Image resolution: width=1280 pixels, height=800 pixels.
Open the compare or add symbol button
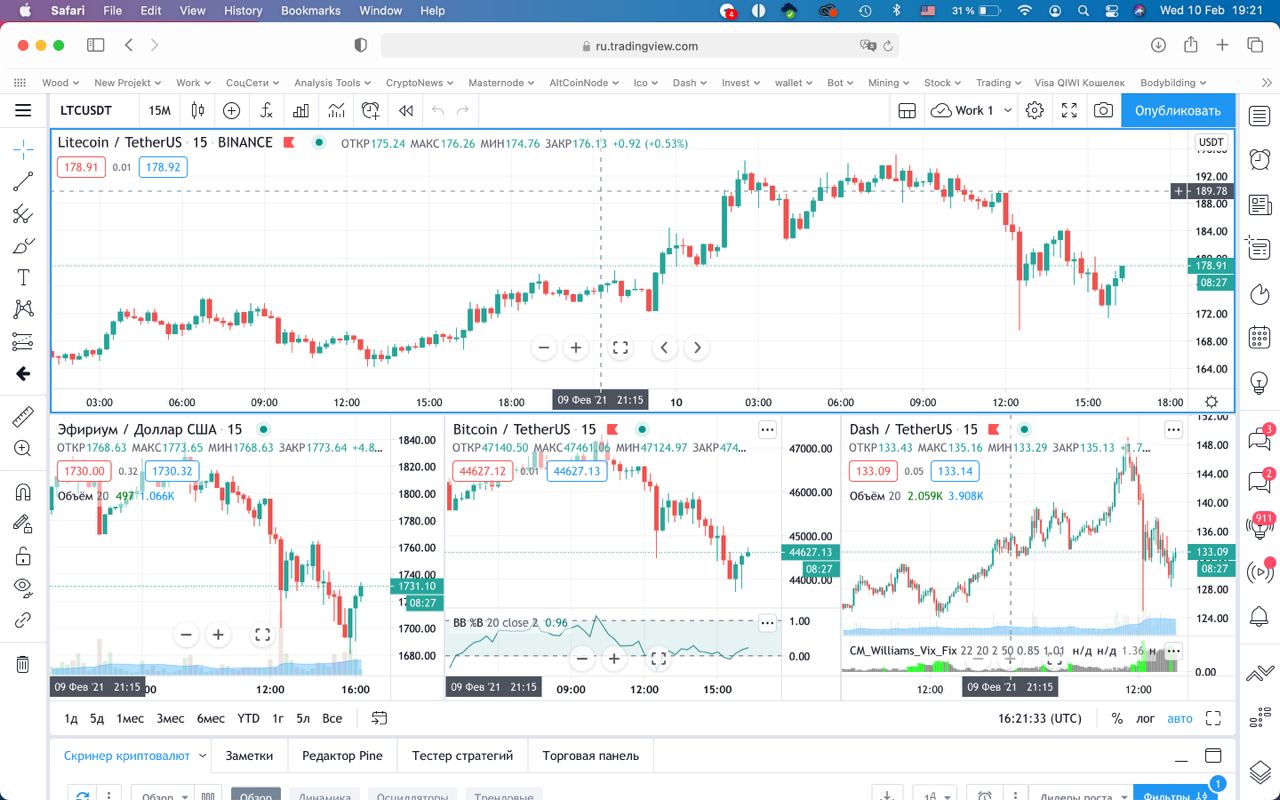[x=231, y=110]
